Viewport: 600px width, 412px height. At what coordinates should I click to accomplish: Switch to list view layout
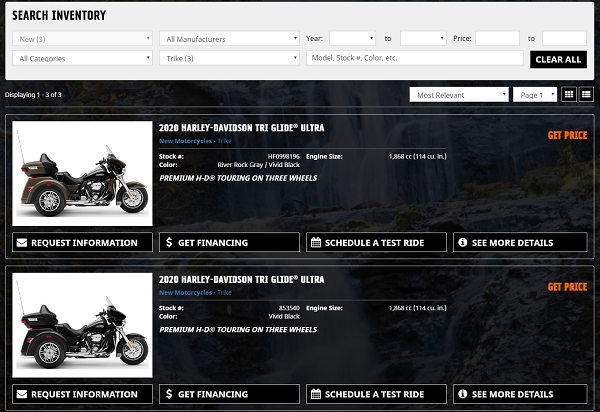point(586,94)
